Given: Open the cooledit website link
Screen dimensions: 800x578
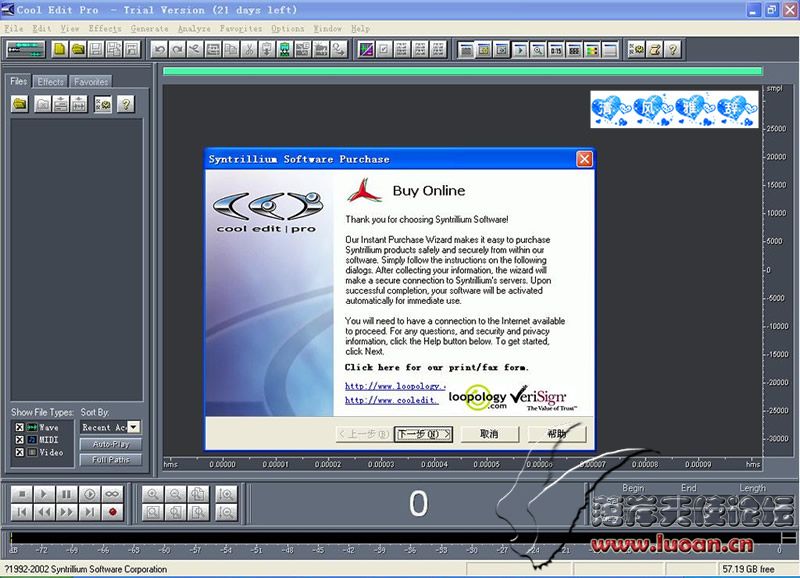Looking at the screenshot, I should tap(392, 400).
